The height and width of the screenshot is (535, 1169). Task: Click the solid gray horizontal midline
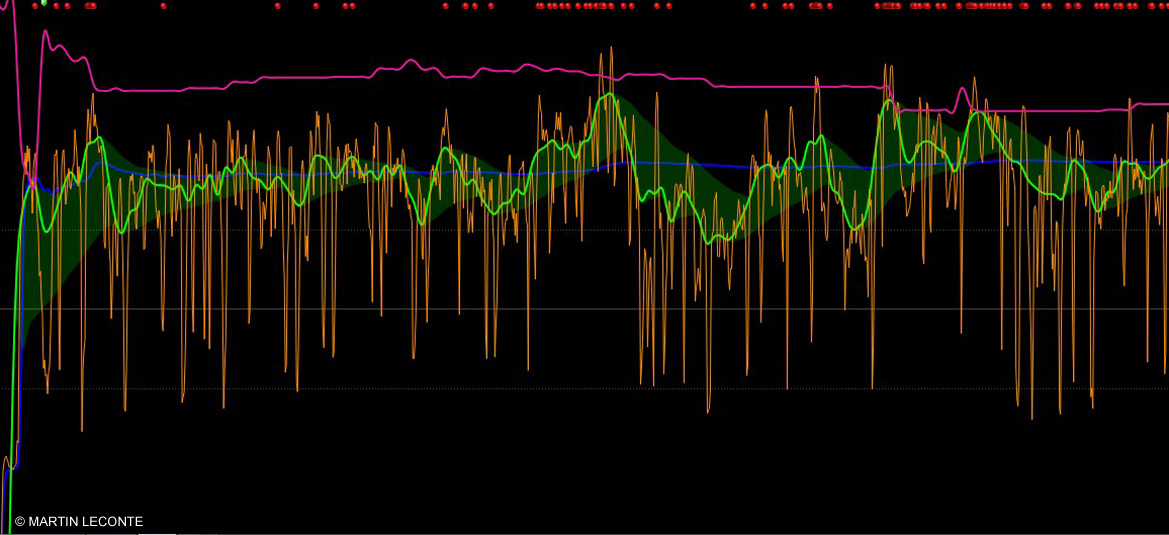(600, 309)
